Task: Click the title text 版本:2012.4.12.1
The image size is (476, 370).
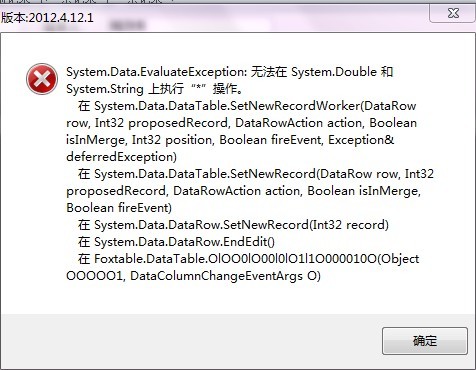Action: 47,18
